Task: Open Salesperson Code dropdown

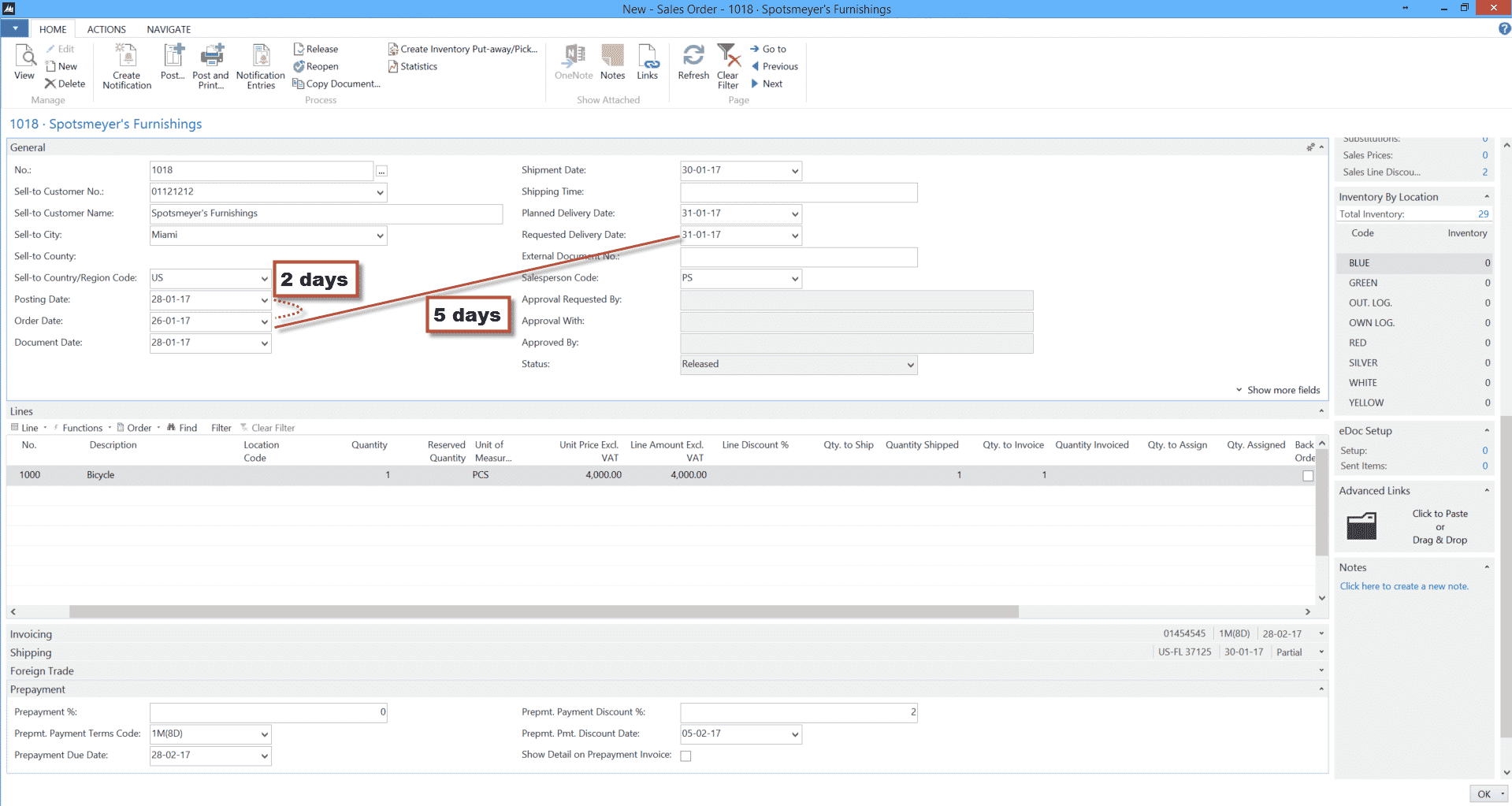Action: 794,279
